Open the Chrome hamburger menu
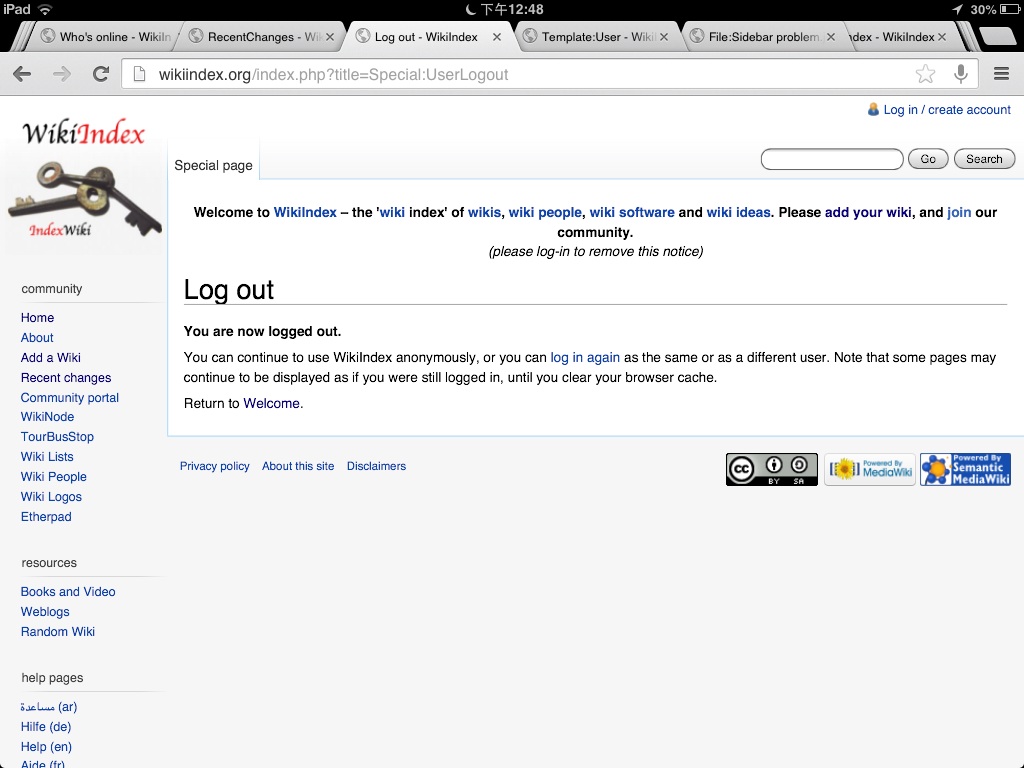 [1001, 74]
